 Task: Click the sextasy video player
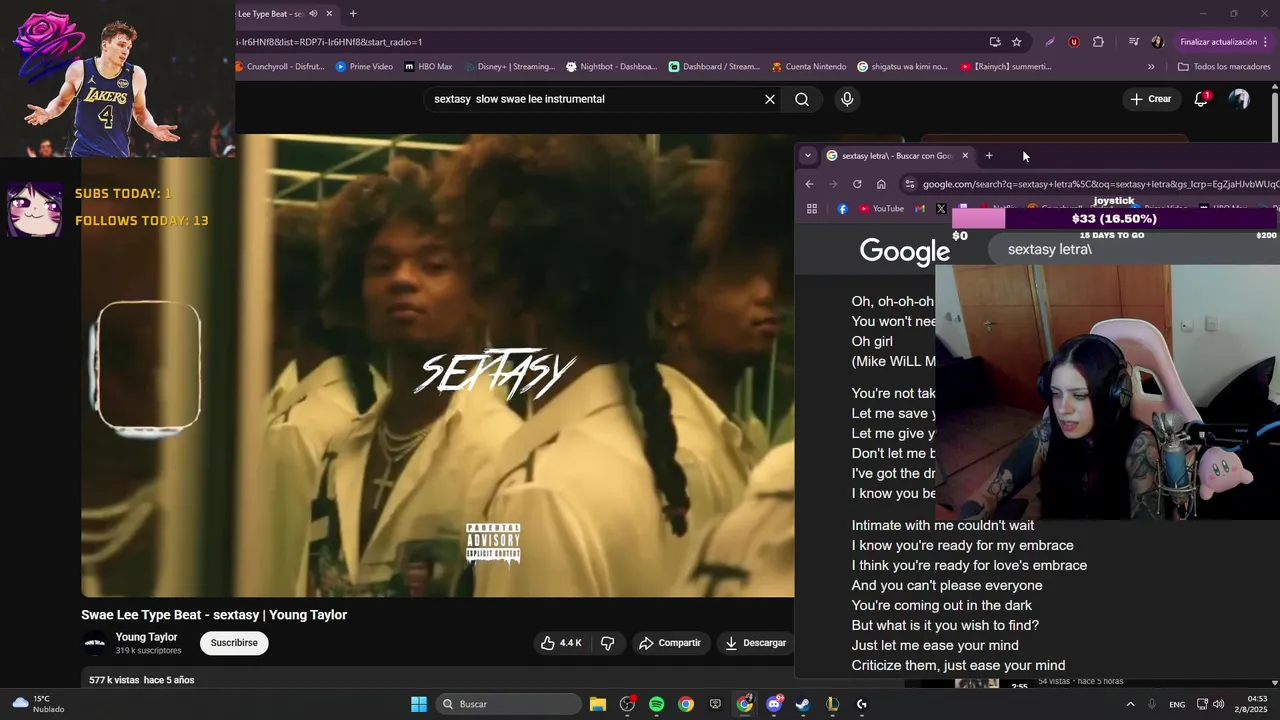(x=438, y=366)
